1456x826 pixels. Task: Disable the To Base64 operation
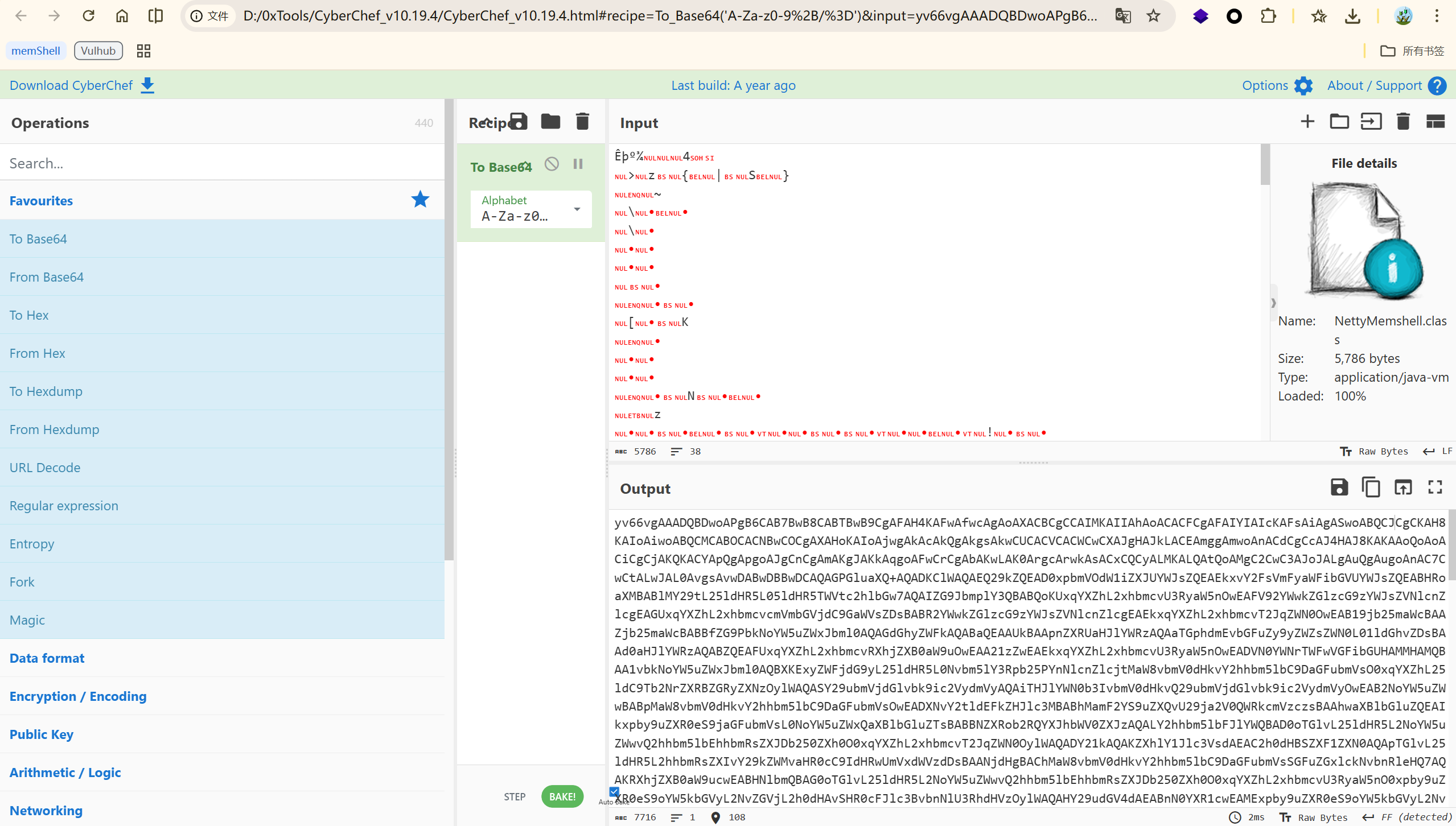[552, 164]
